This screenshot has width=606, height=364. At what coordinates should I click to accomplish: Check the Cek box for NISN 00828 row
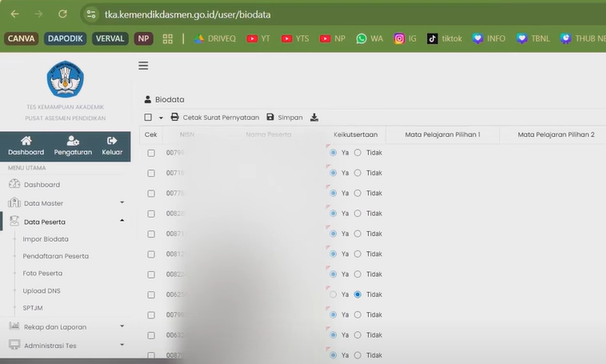point(151,214)
